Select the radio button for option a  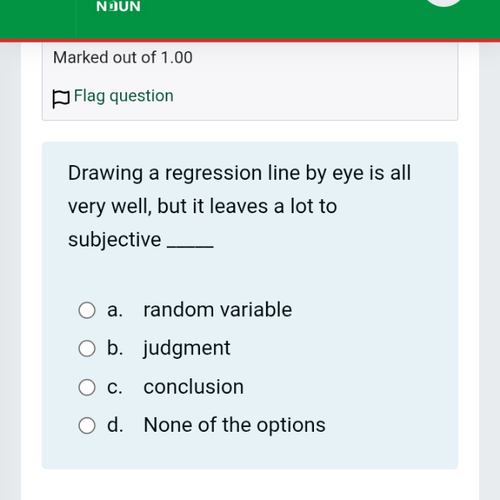pos(87,310)
